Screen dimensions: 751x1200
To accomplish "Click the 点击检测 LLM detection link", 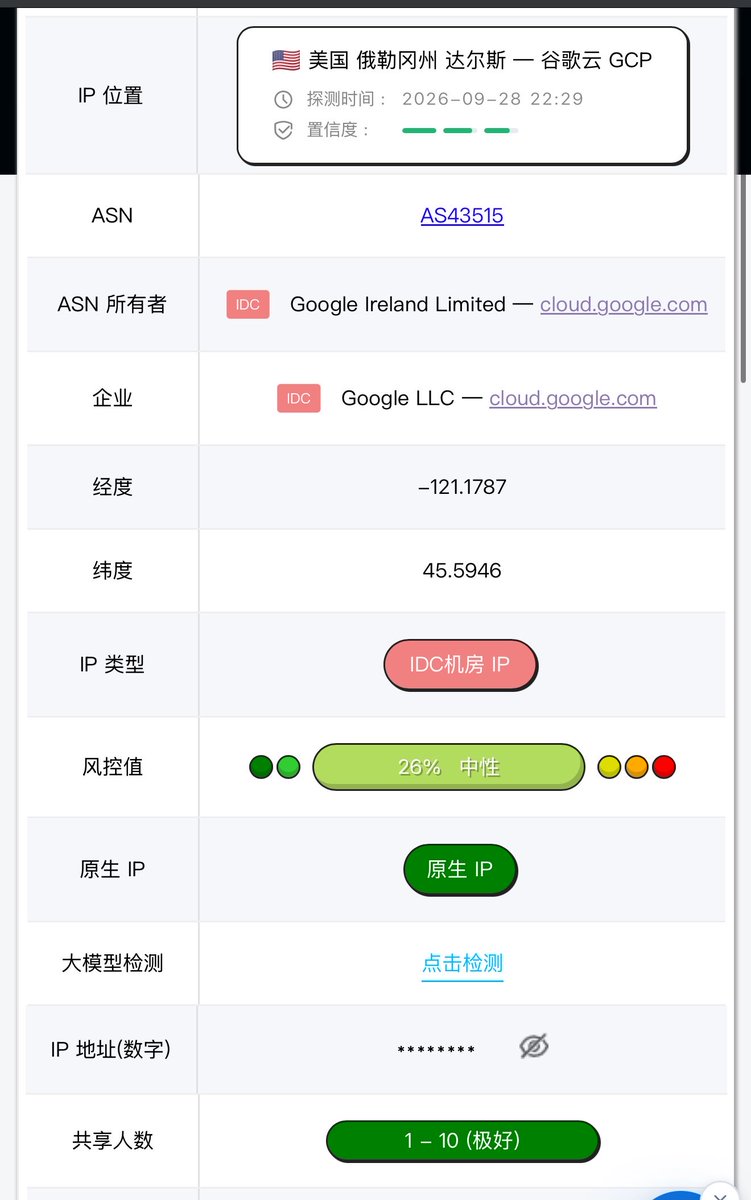I will click(x=462, y=963).
